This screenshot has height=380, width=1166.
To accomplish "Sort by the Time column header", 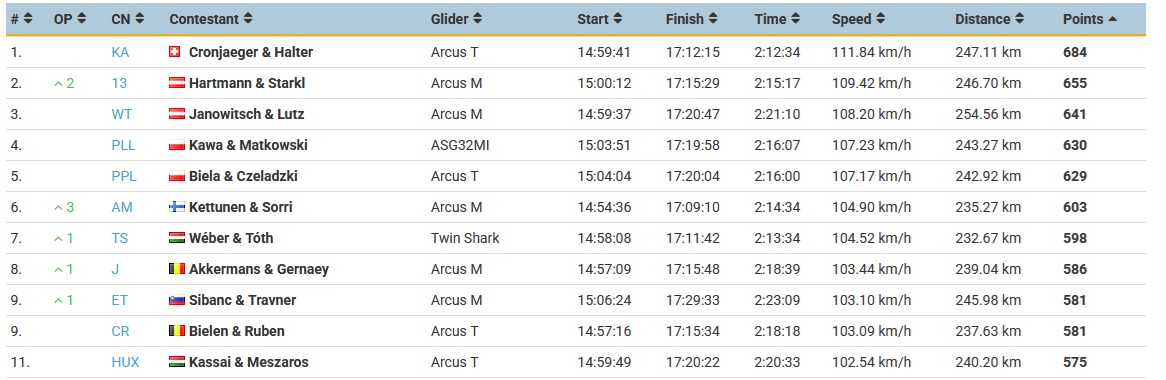I will (776, 19).
